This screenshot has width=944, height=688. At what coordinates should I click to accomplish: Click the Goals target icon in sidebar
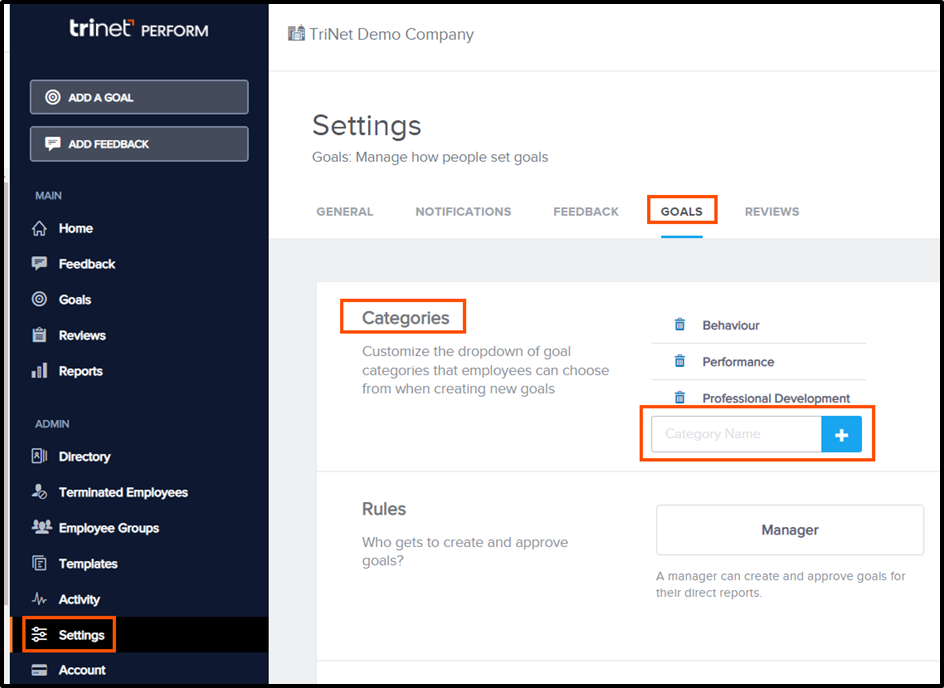[x=39, y=299]
